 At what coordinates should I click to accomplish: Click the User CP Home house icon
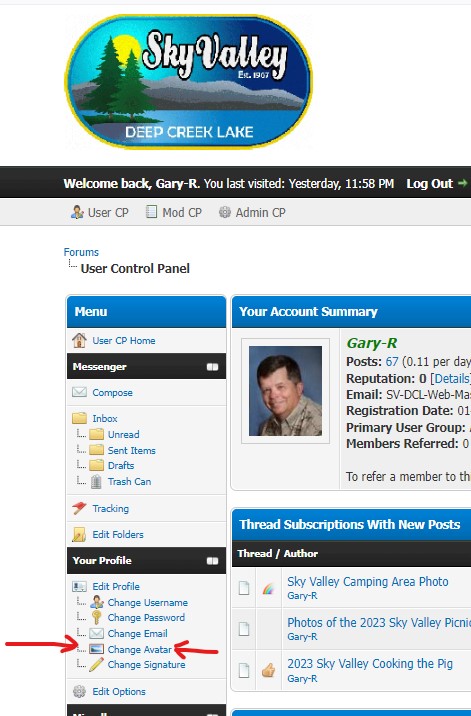click(79, 340)
